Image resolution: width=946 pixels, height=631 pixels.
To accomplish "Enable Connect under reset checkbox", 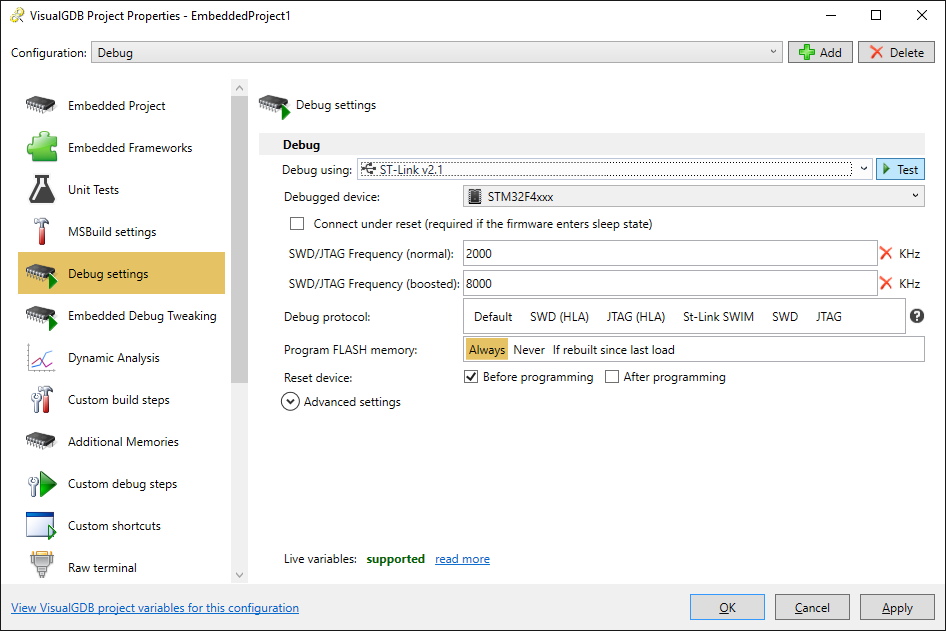I will coord(297,224).
